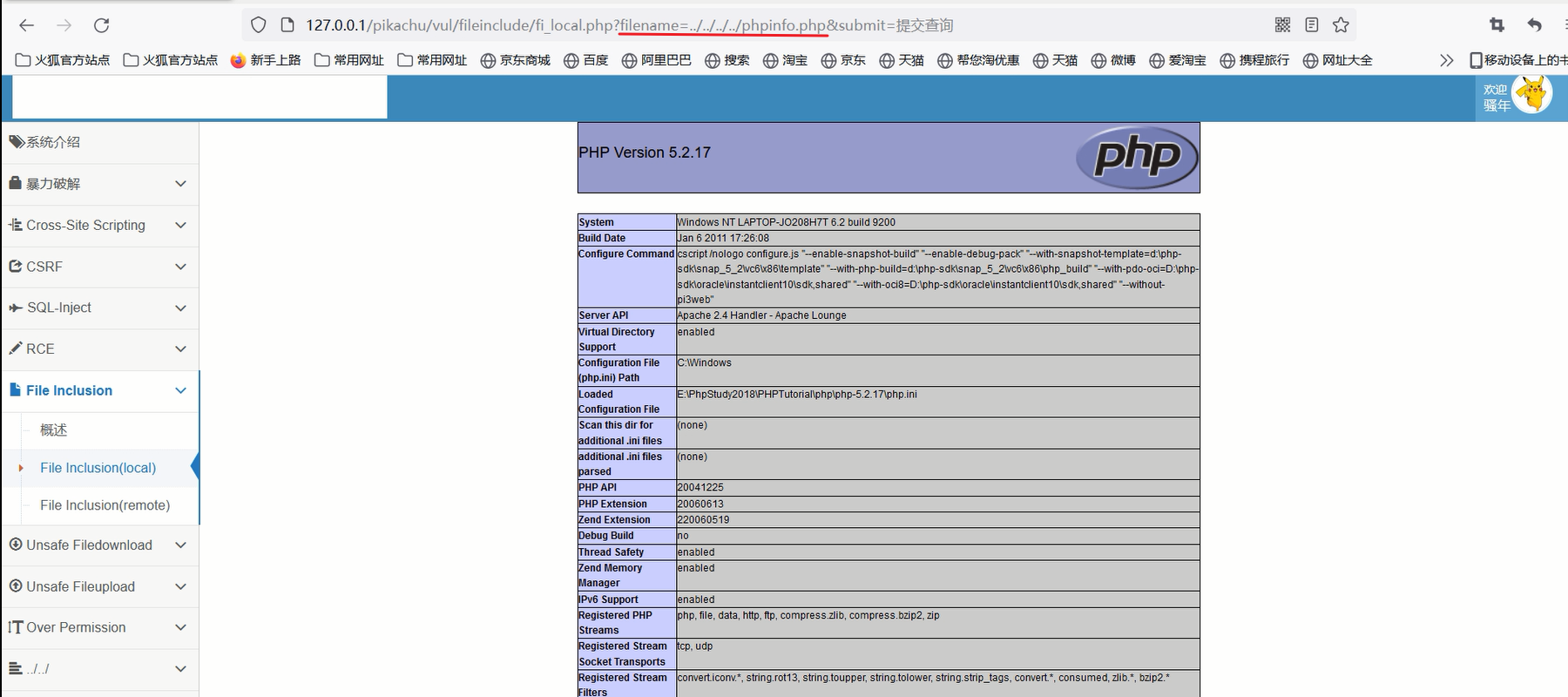Screen dimensions: 1568x697
Task: Open the 携程旅行 bookmark
Action: pos(1254,60)
